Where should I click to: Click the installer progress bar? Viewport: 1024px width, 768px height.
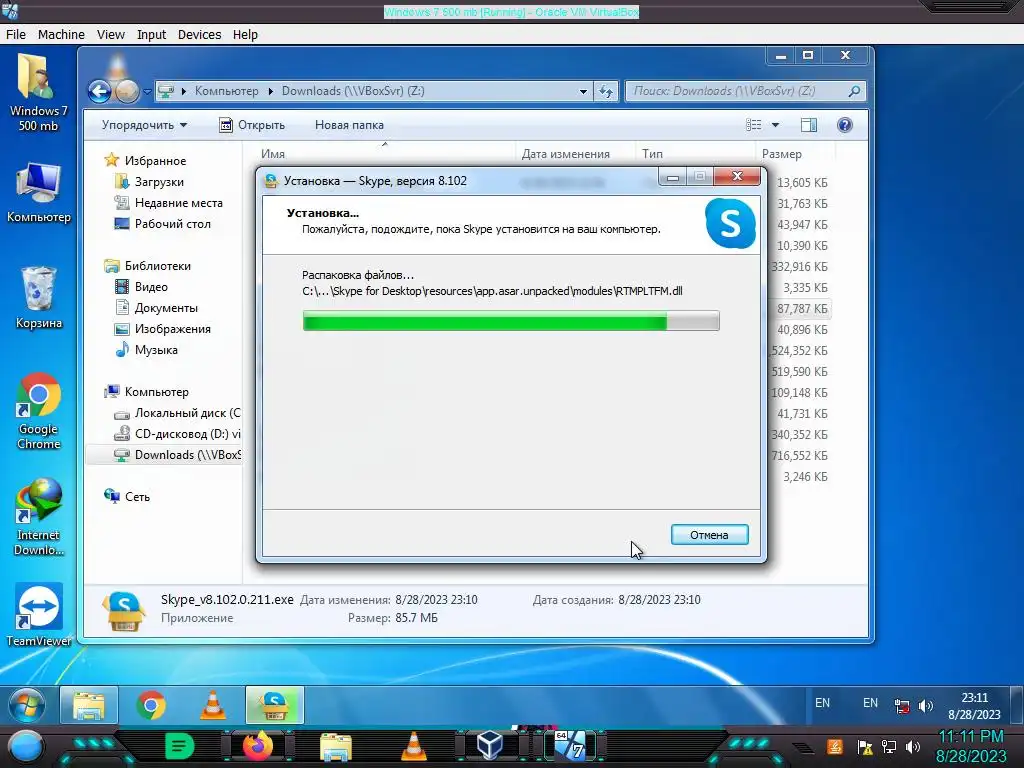pyautogui.click(x=511, y=321)
